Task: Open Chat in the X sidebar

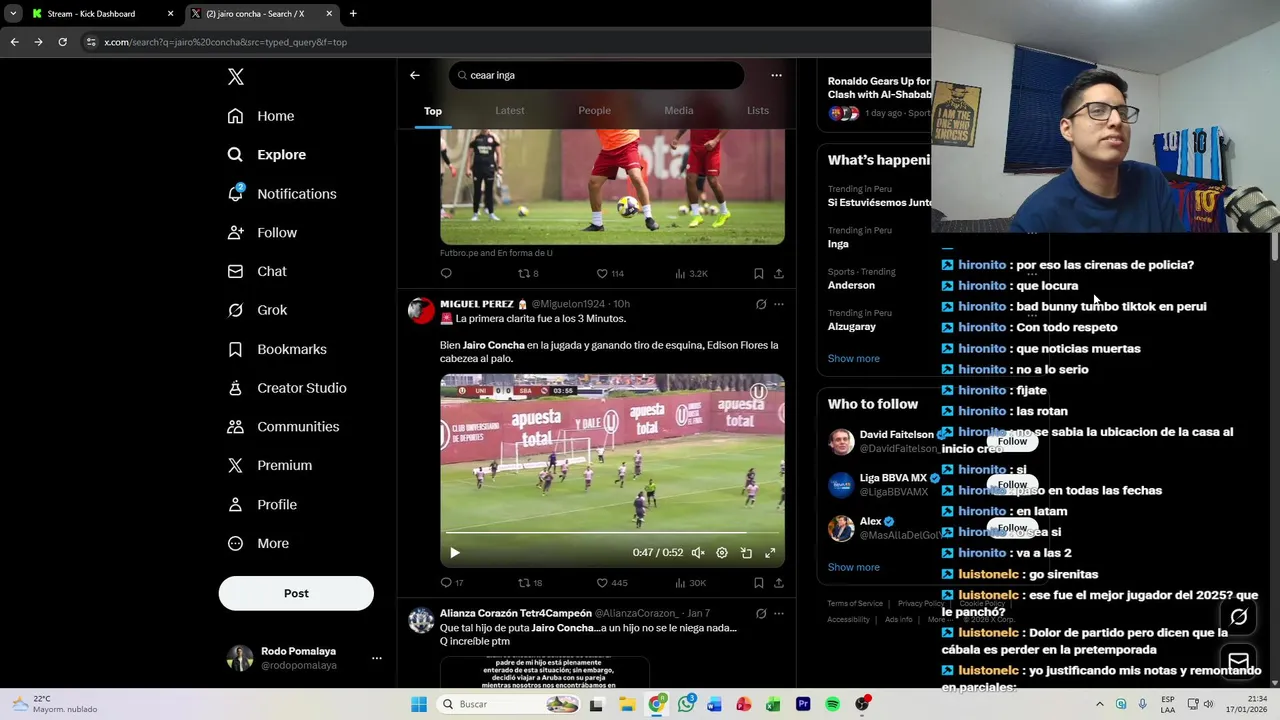Action: [x=257, y=271]
